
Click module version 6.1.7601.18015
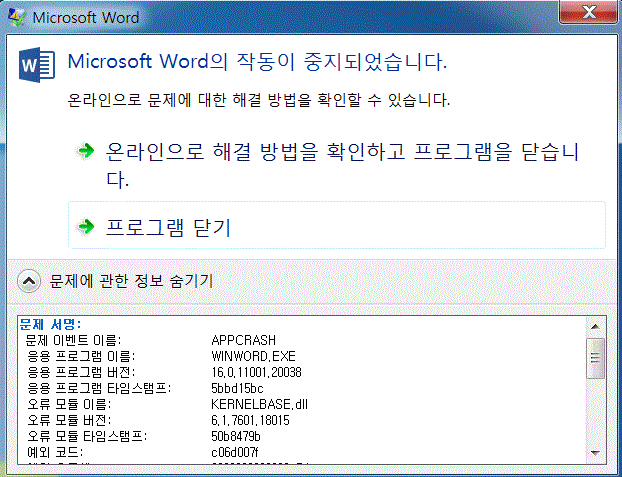(250, 420)
